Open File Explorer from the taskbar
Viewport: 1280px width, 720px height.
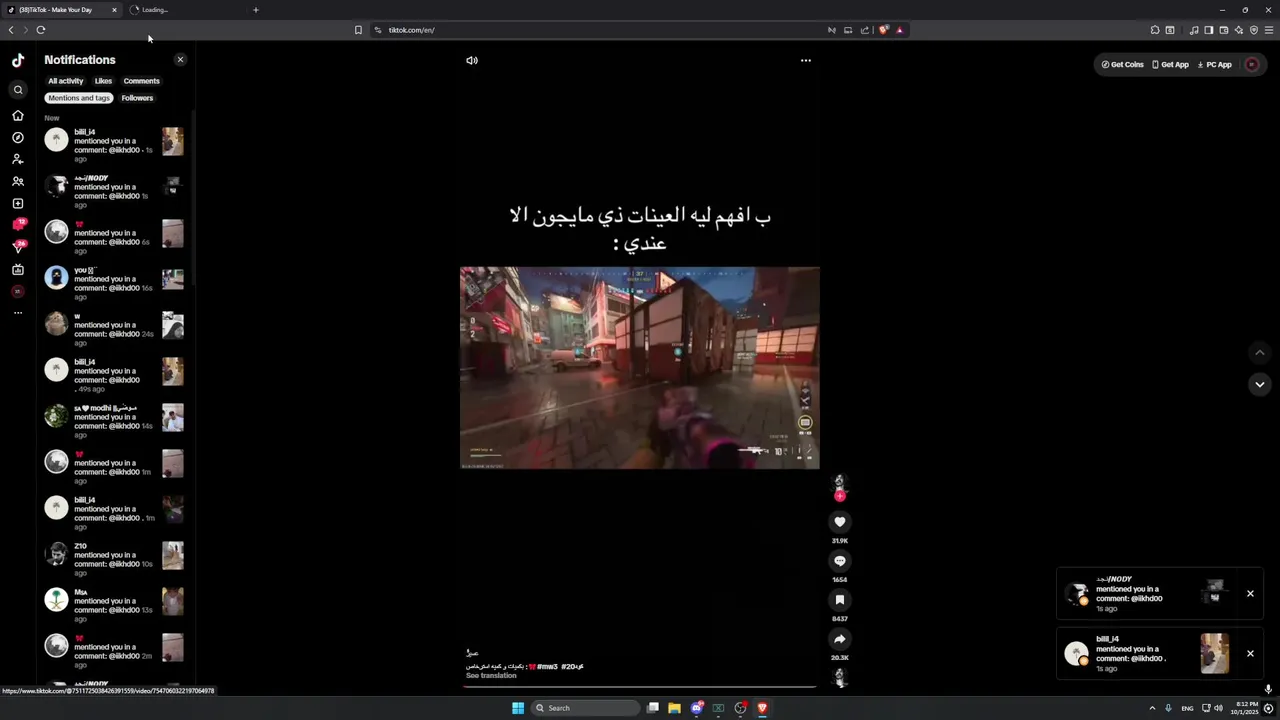[675, 708]
